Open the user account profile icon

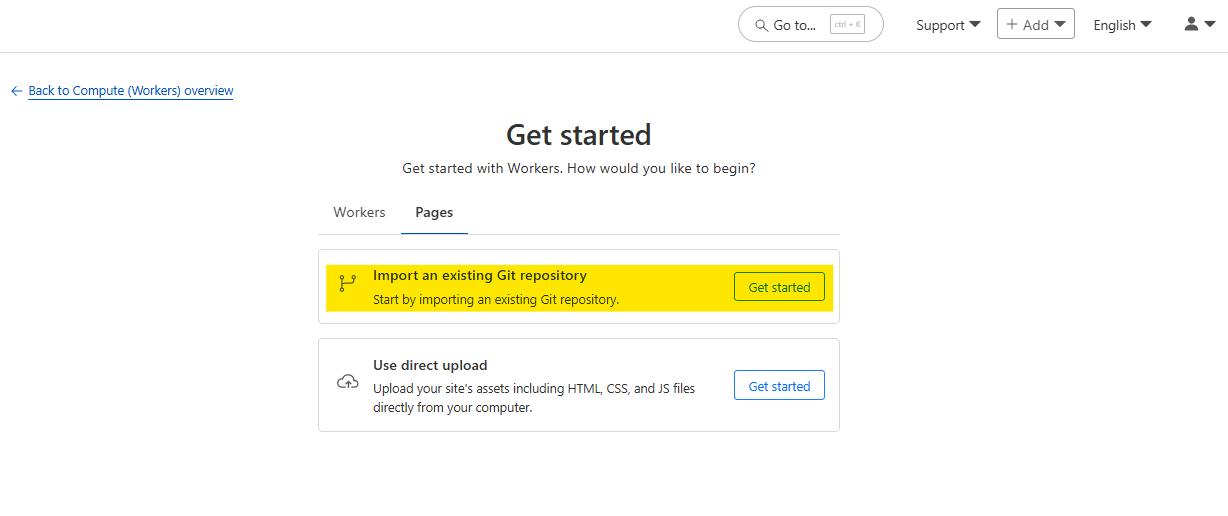pos(1191,24)
